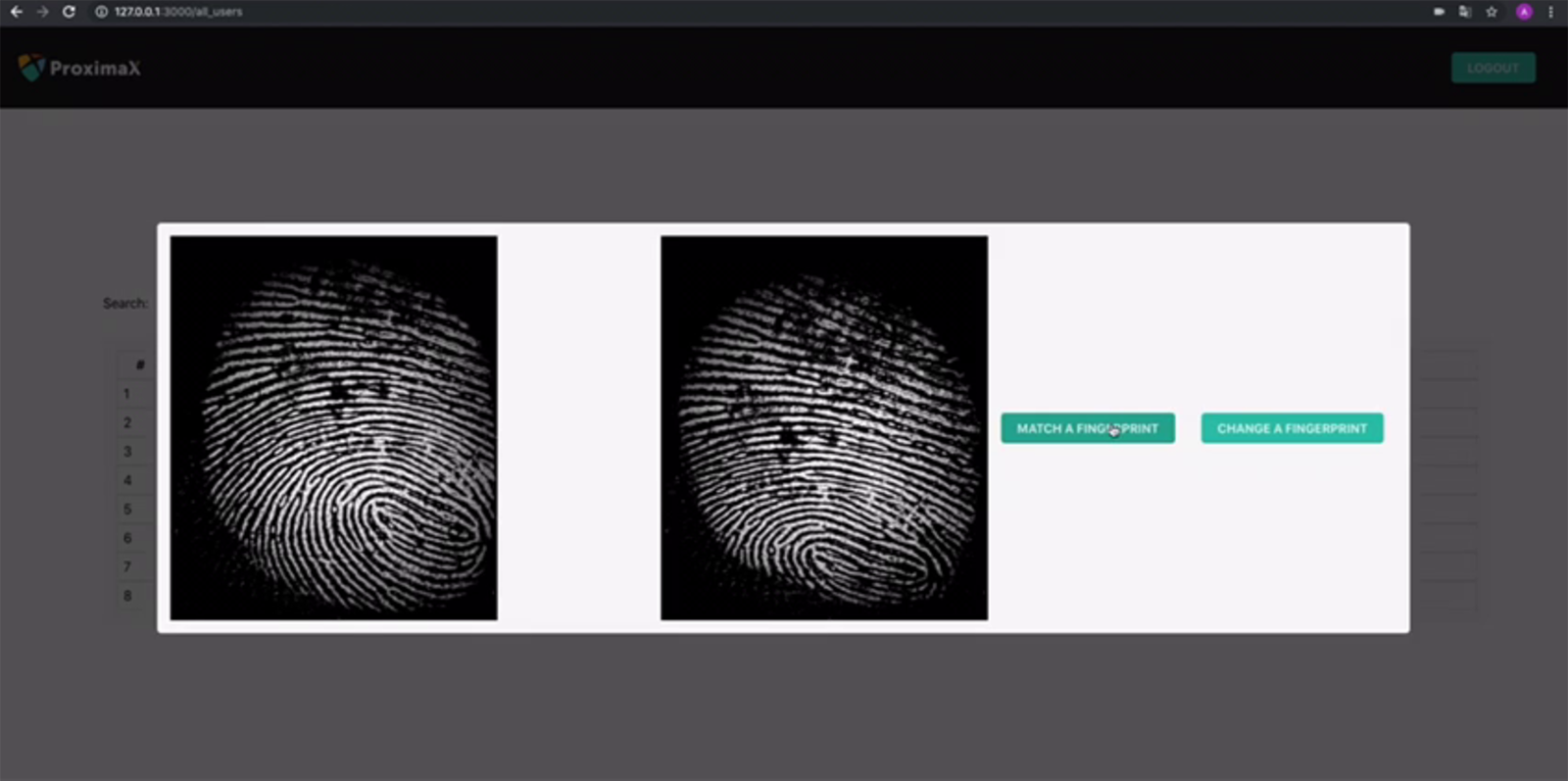Open the browser three-dot menu
The width and height of the screenshot is (1568, 781).
click(x=1550, y=12)
